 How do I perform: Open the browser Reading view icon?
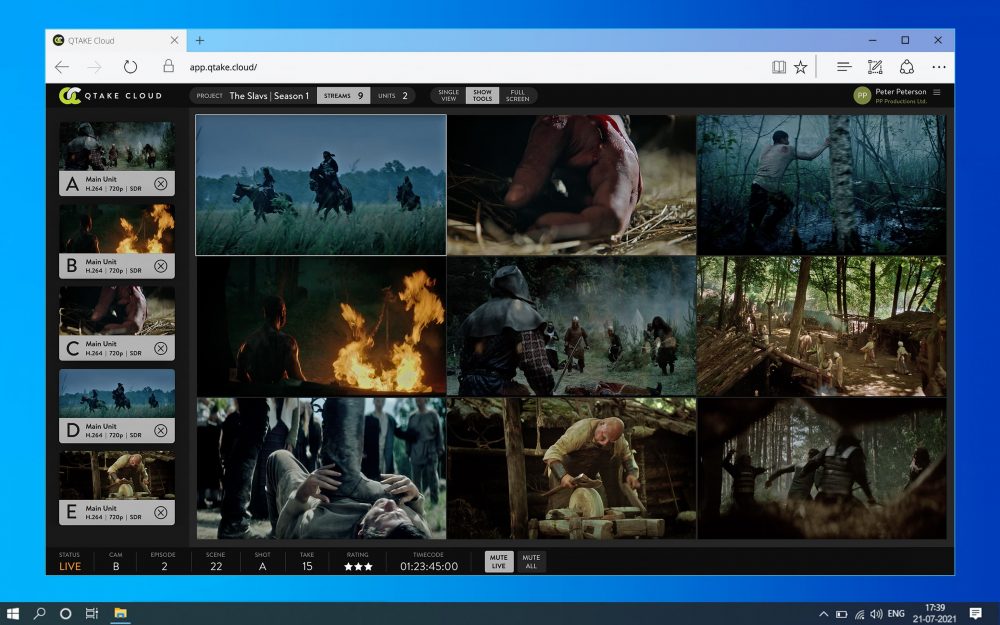click(x=779, y=67)
